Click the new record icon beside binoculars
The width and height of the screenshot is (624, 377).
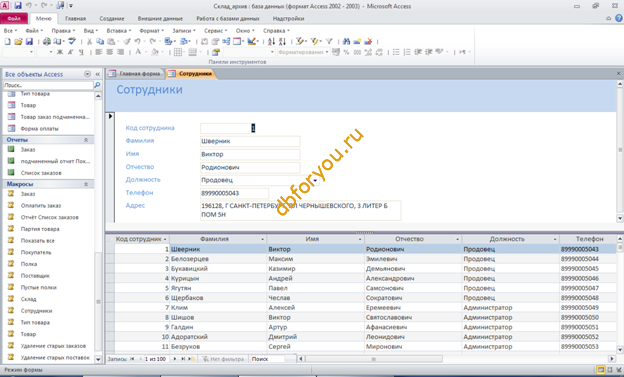[357, 41]
